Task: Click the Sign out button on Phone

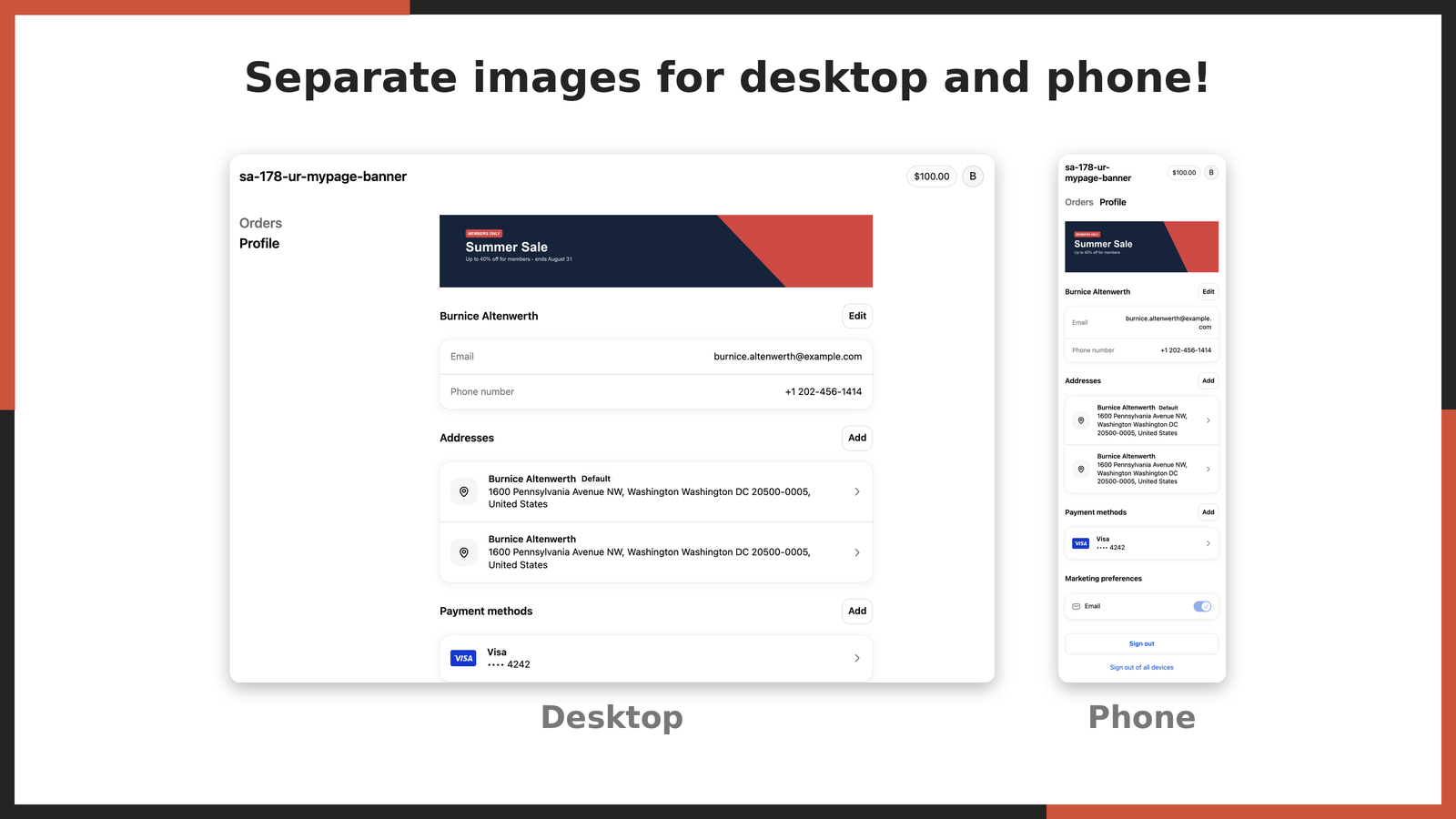Action: pos(1141,643)
